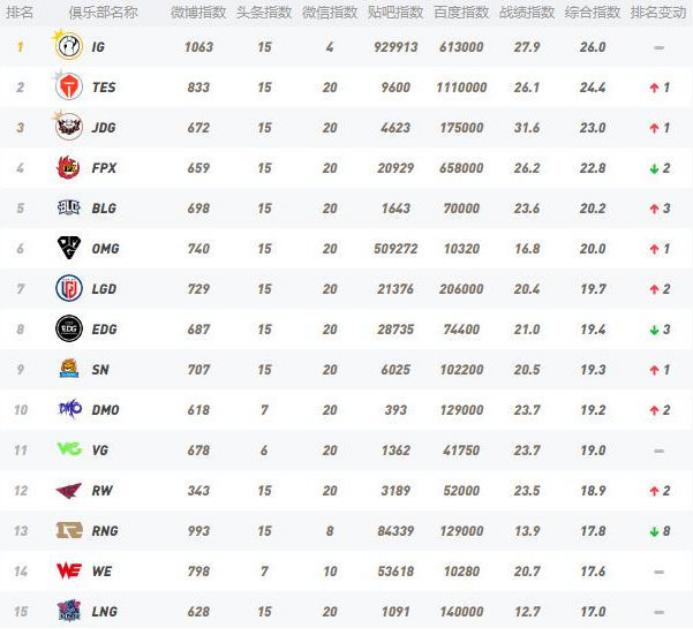Select the FPX team logo
This screenshot has width=693, height=629.
pyautogui.click(x=69, y=168)
